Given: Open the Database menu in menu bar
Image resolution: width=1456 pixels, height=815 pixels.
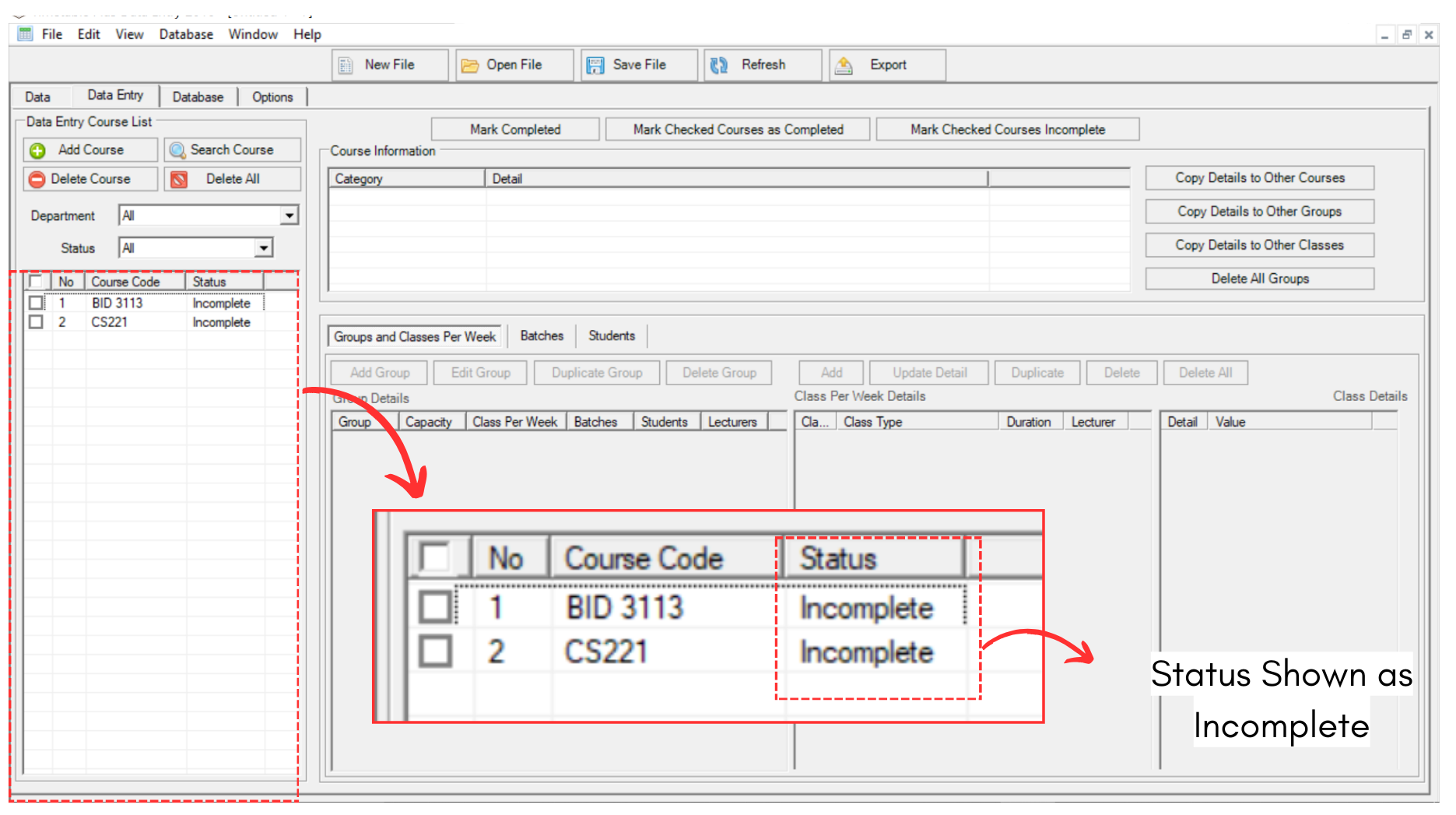Looking at the screenshot, I should pyautogui.click(x=186, y=34).
